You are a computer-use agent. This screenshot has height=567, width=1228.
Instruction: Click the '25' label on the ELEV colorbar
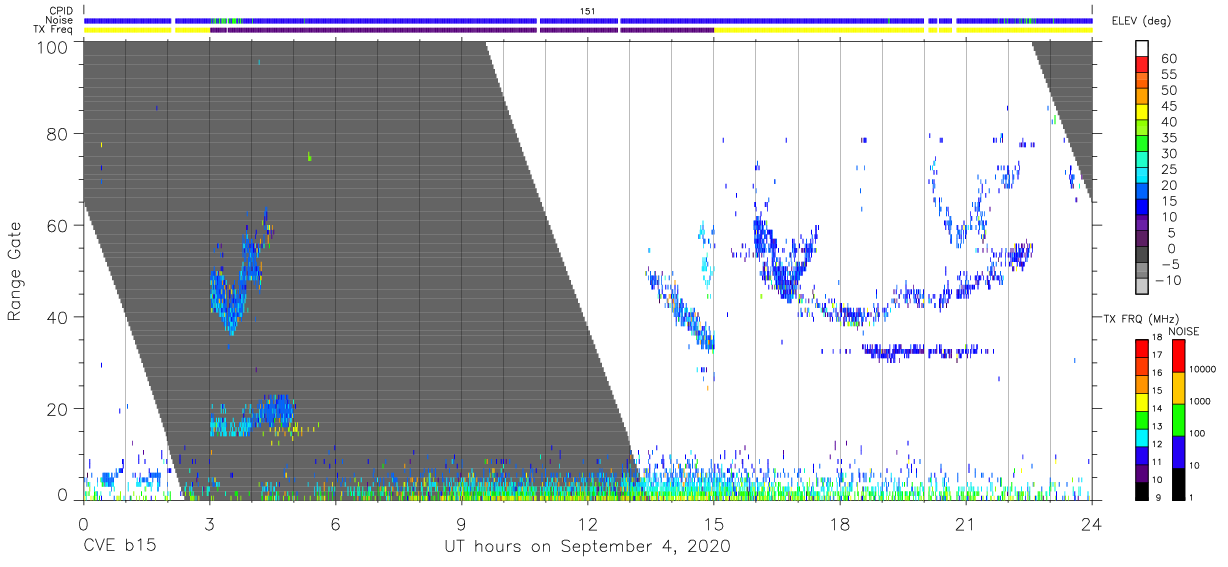pyautogui.click(x=1168, y=170)
